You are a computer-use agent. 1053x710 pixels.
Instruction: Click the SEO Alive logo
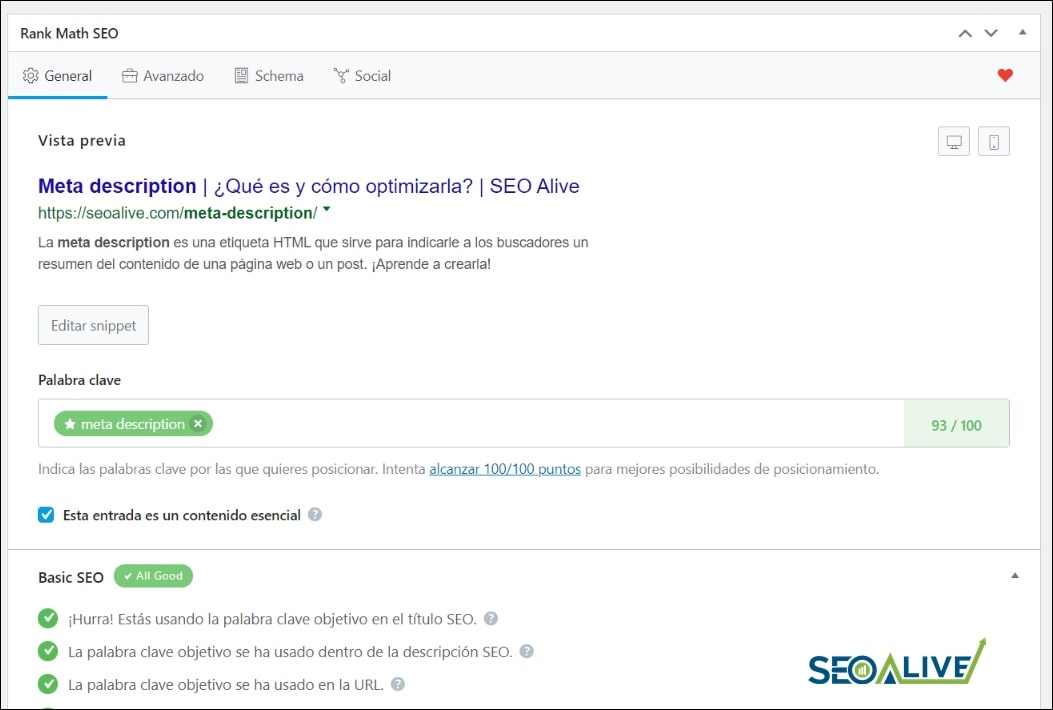pos(896,660)
